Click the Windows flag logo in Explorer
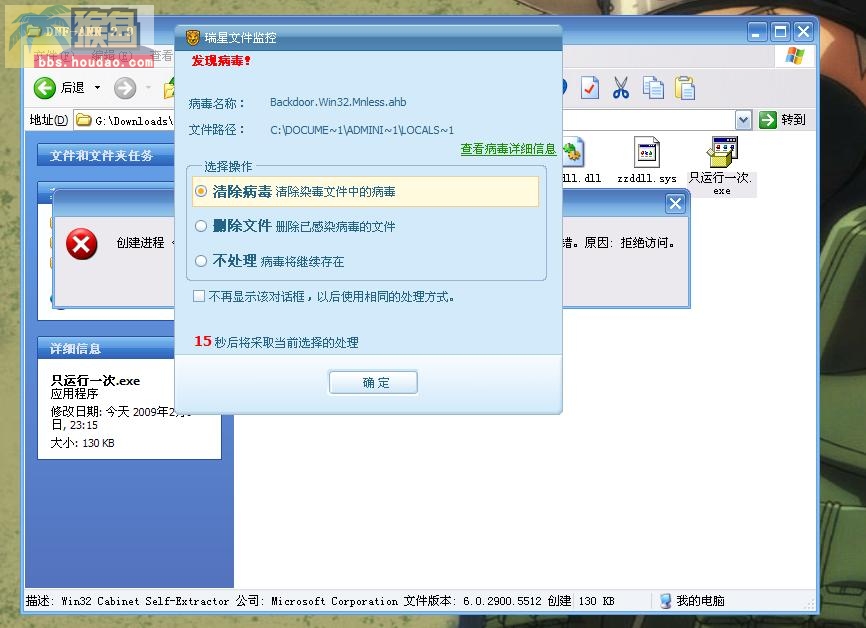Viewport: 866px width, 628px height. [x=795, y=55]
